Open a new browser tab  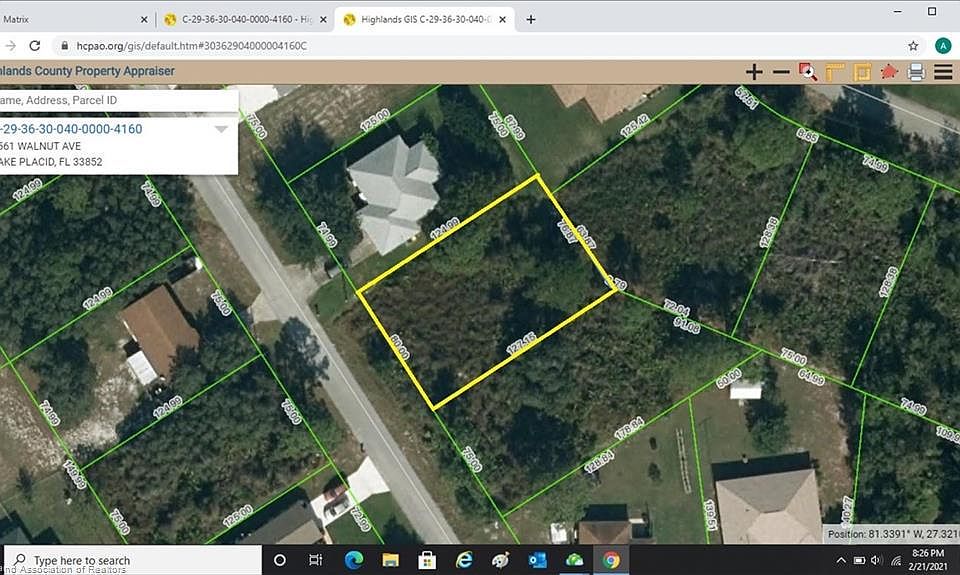point(531,20)
